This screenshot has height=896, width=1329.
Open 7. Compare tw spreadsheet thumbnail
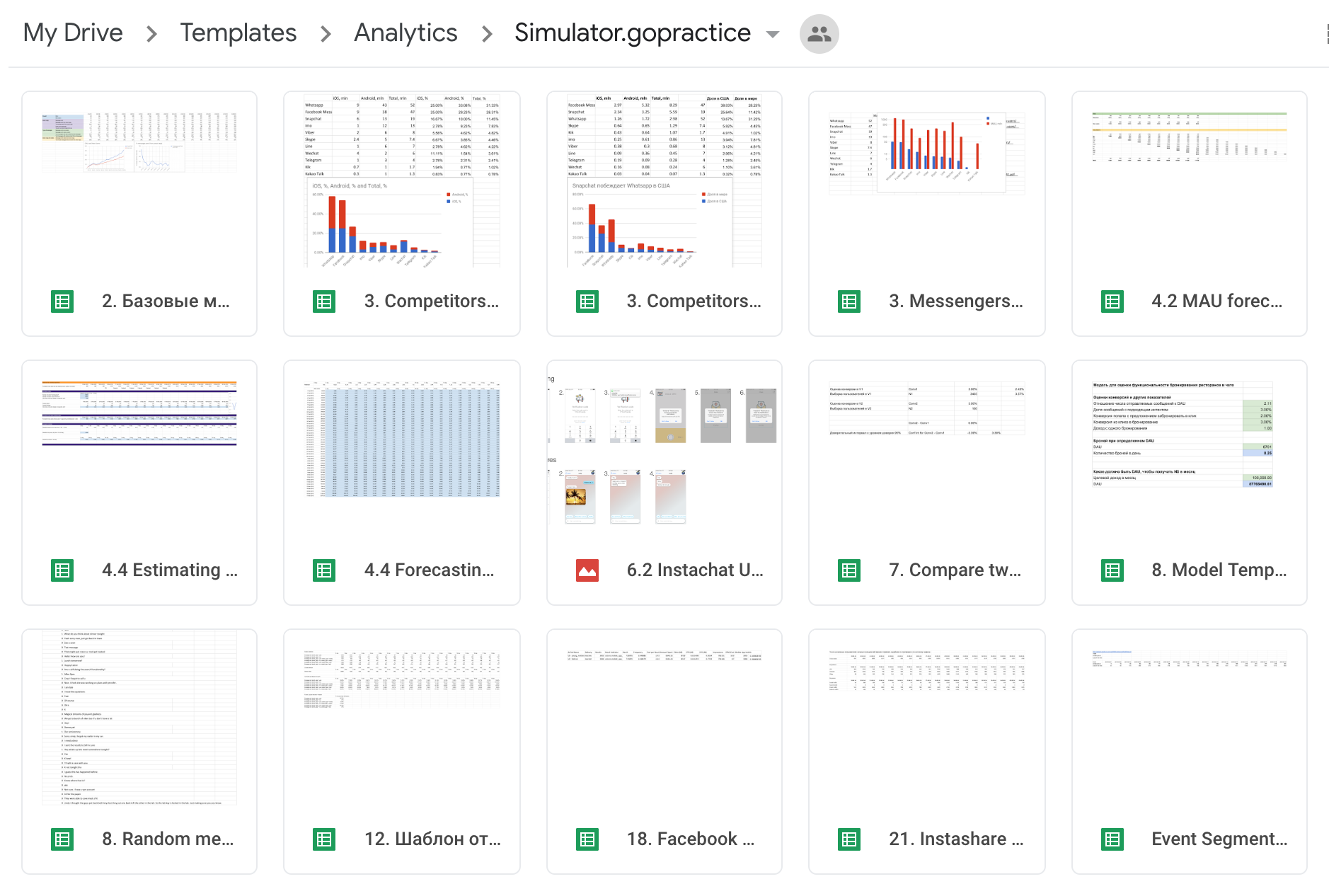click(926, 453)
